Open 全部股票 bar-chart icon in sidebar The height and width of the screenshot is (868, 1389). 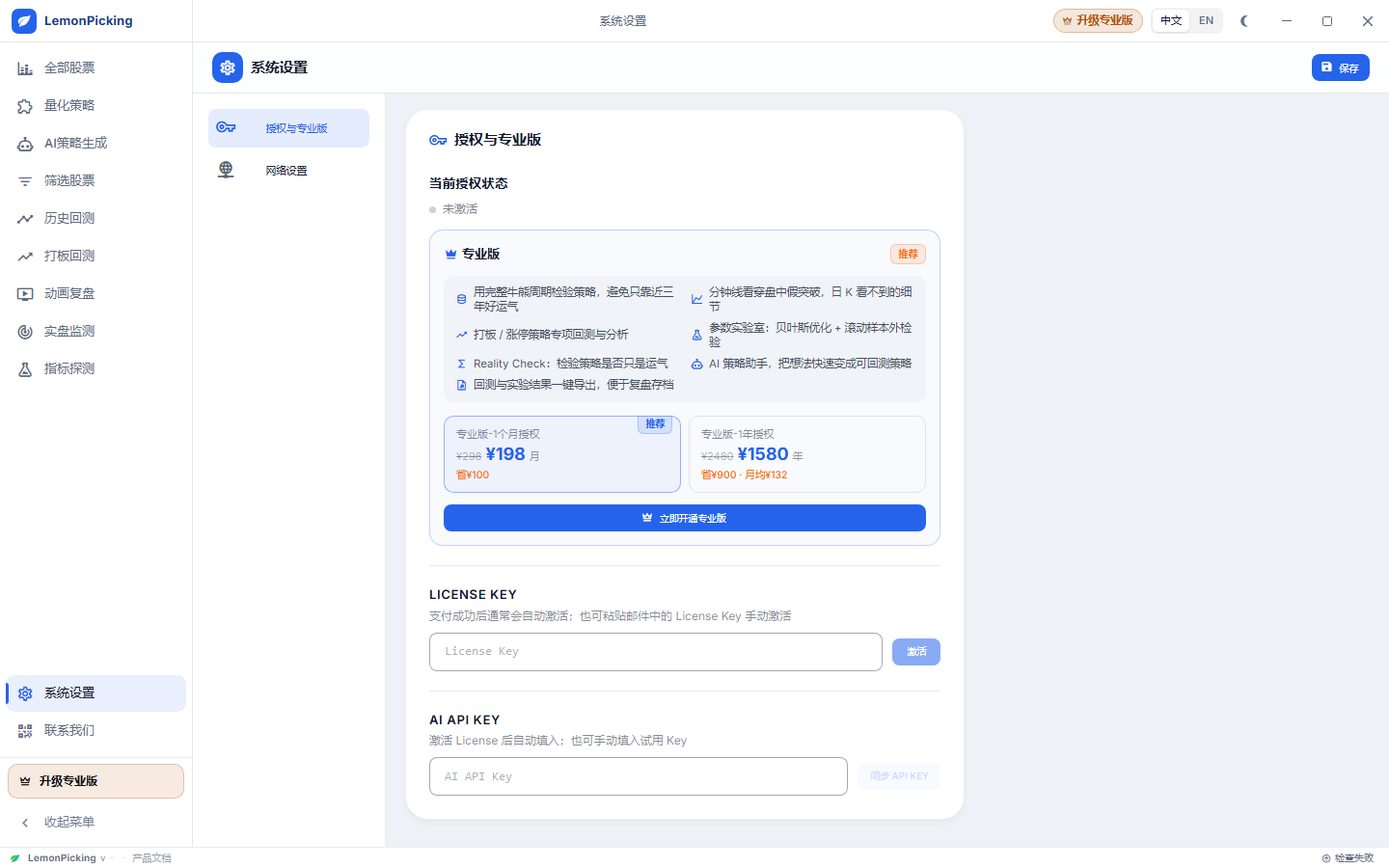(25, 68)
